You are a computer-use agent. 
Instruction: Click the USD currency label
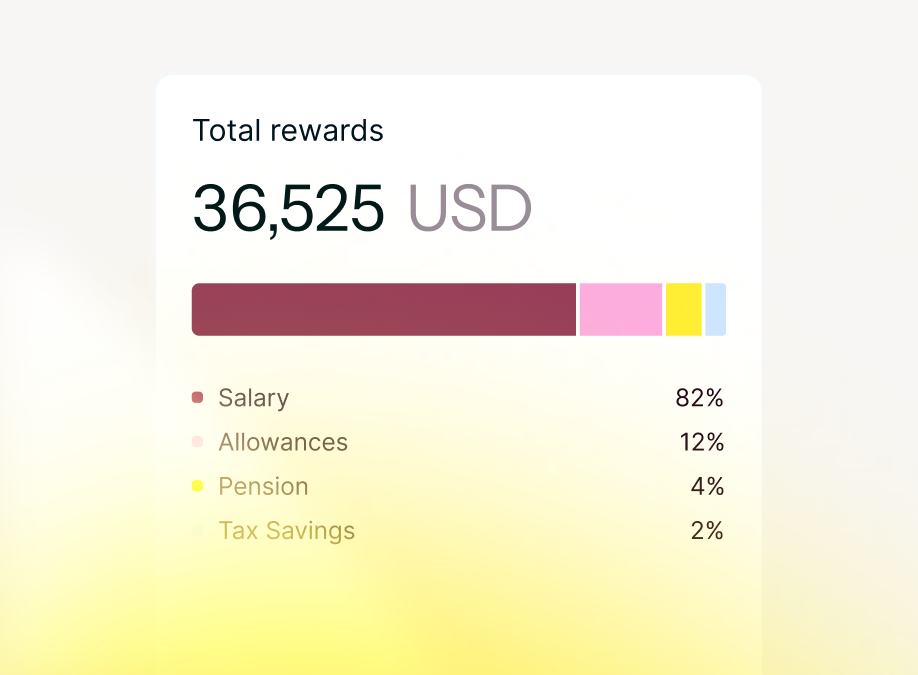pyautogui.click(x=470, y=208)
